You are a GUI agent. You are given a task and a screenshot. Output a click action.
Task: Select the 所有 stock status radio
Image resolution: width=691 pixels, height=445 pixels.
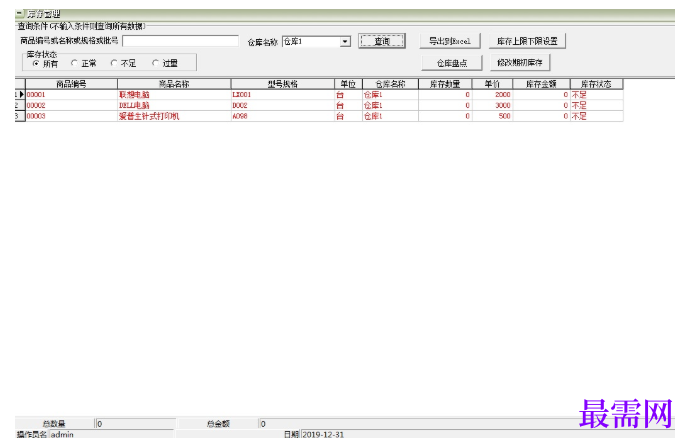tap(36, 63)
